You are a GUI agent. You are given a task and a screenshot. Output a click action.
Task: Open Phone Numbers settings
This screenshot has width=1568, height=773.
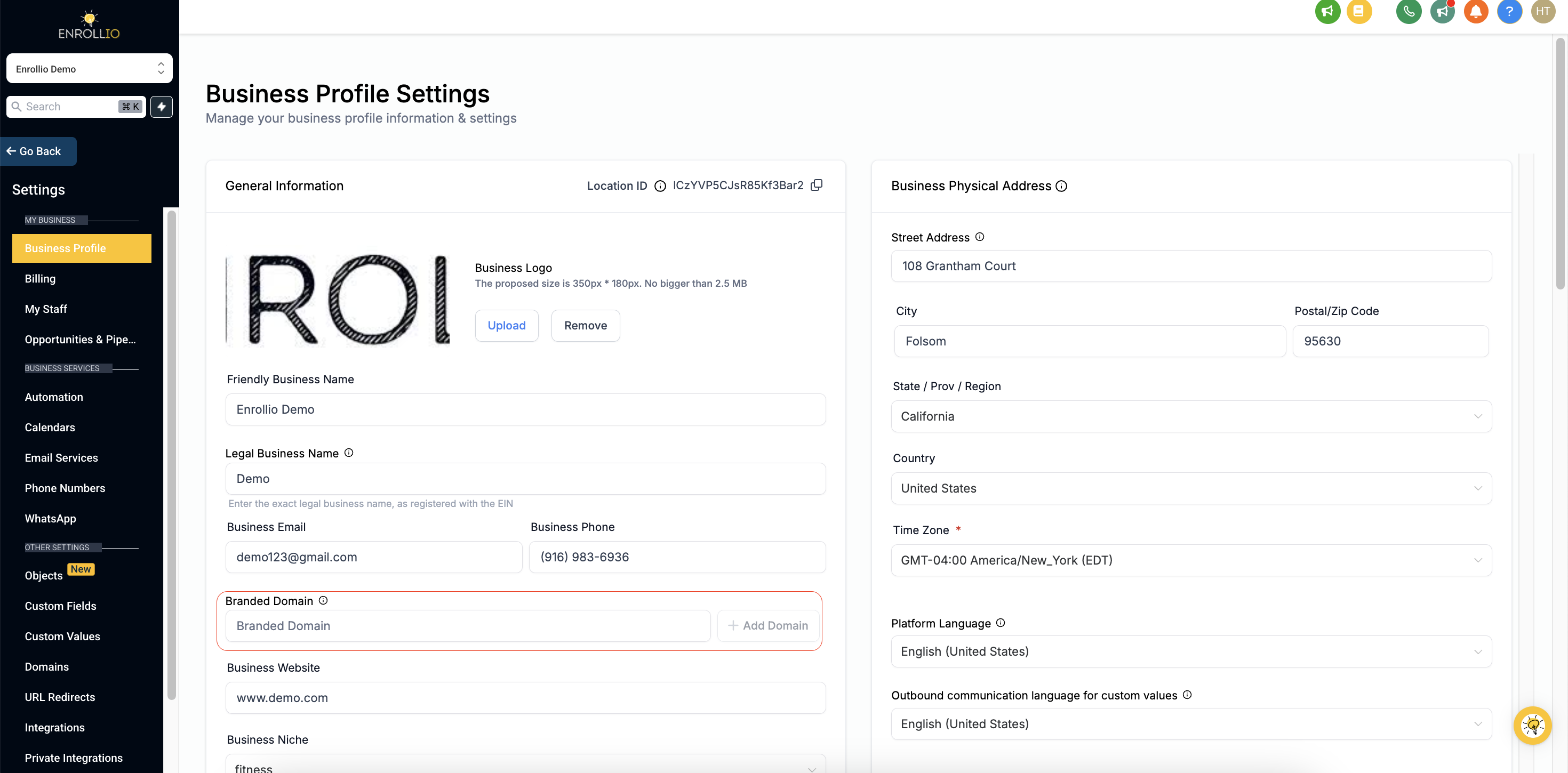(65, 488)
